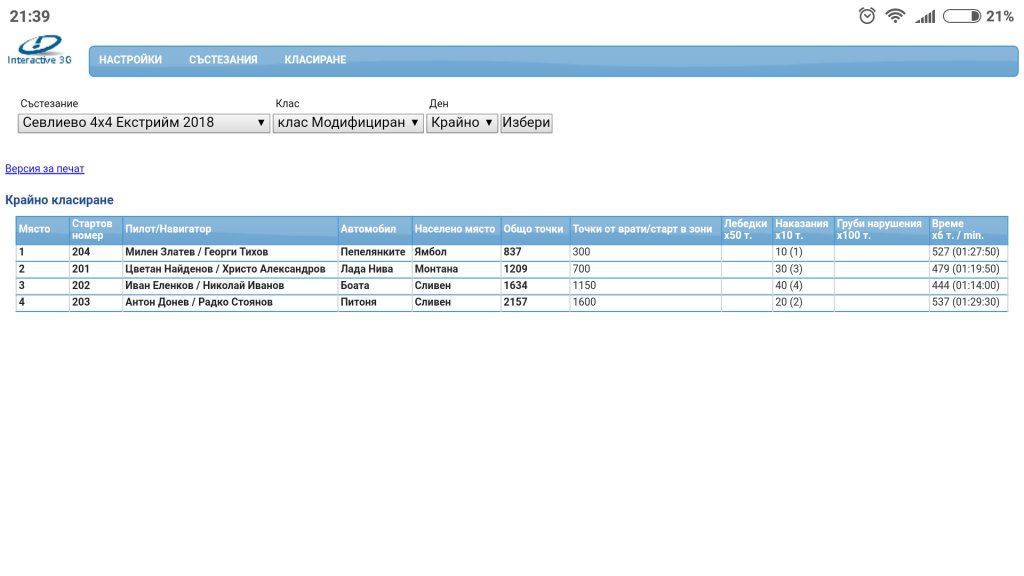Click the Пепелянките car cell
The image size is (1024, 576).
375,252
